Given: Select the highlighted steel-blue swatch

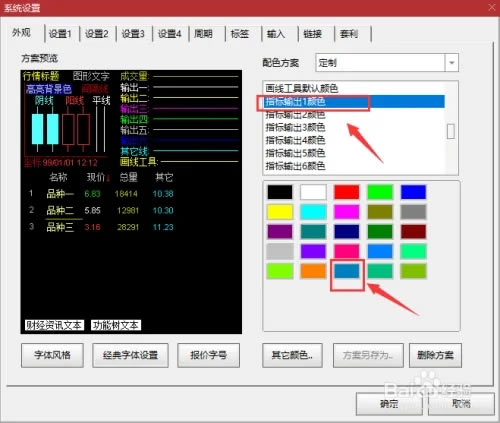Looking at the screenshot, I should [347, 271].
